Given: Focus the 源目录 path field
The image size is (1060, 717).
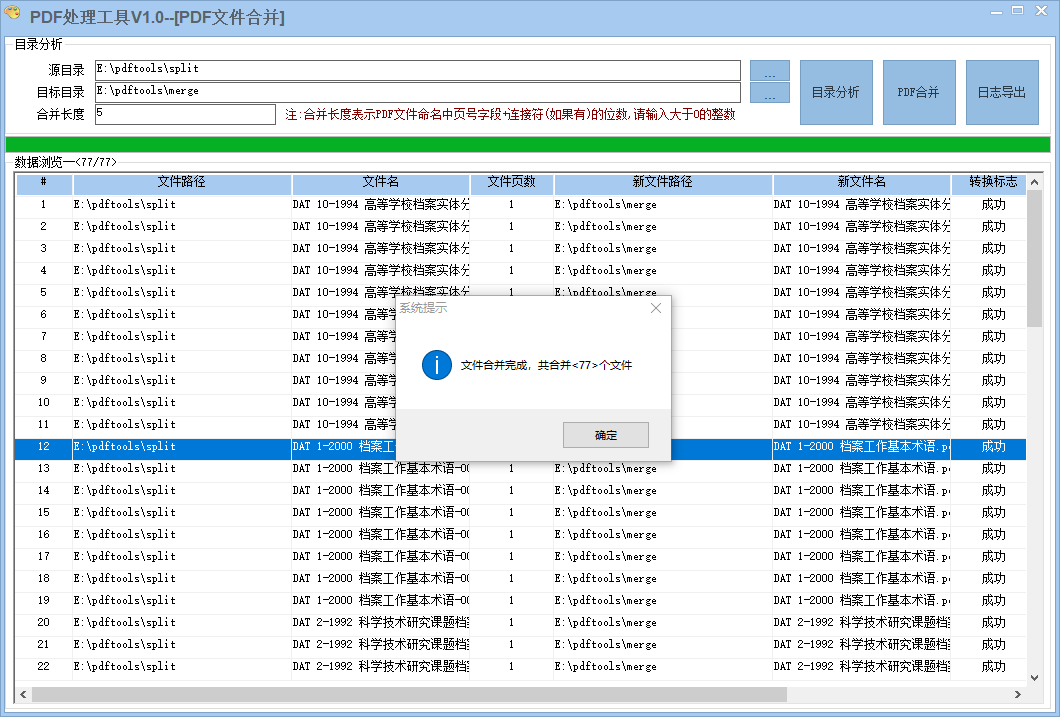Looking at the screenshot, I should click(x=418, y=70).
